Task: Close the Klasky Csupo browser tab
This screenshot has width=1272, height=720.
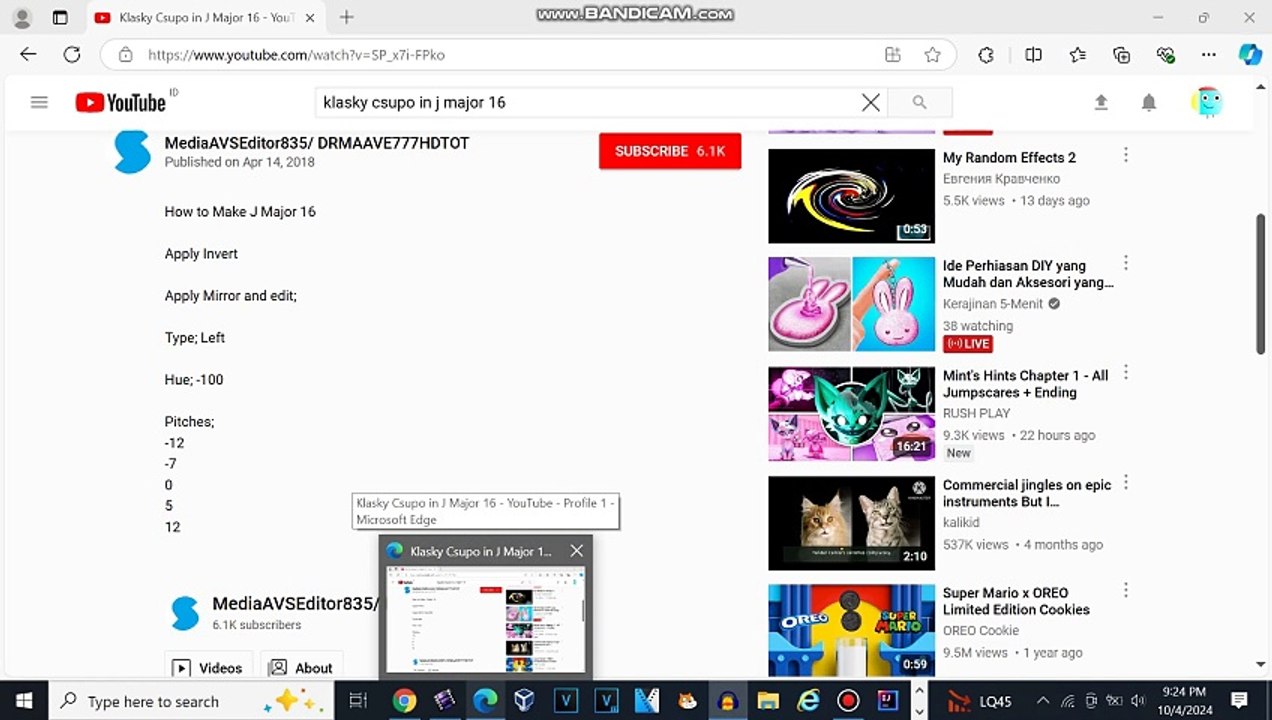Action: (x=310, y=17)
